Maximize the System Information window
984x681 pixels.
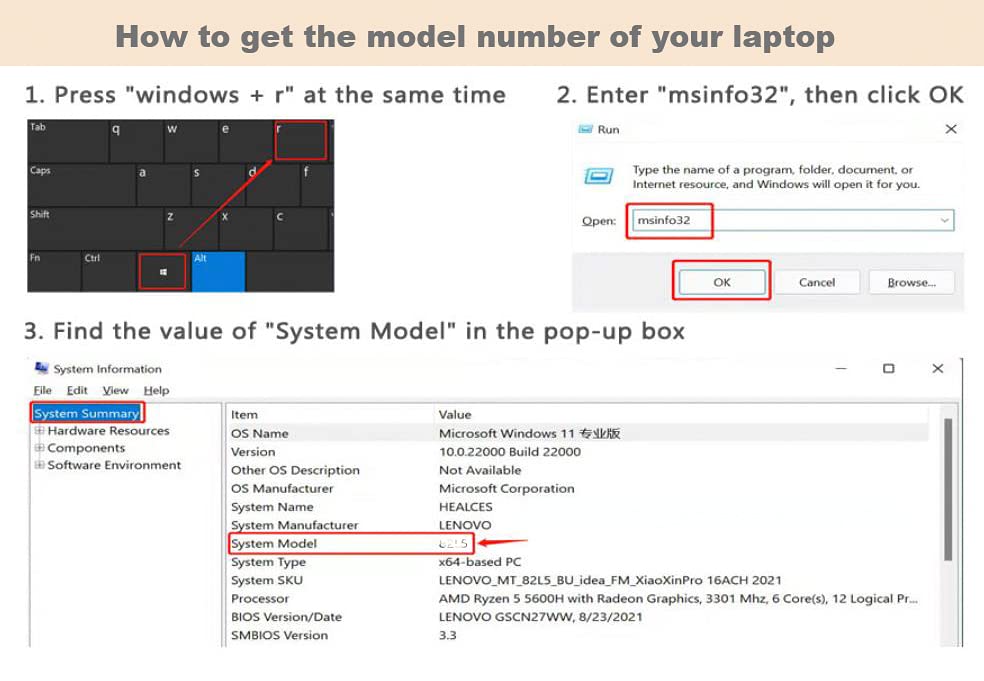889,368
